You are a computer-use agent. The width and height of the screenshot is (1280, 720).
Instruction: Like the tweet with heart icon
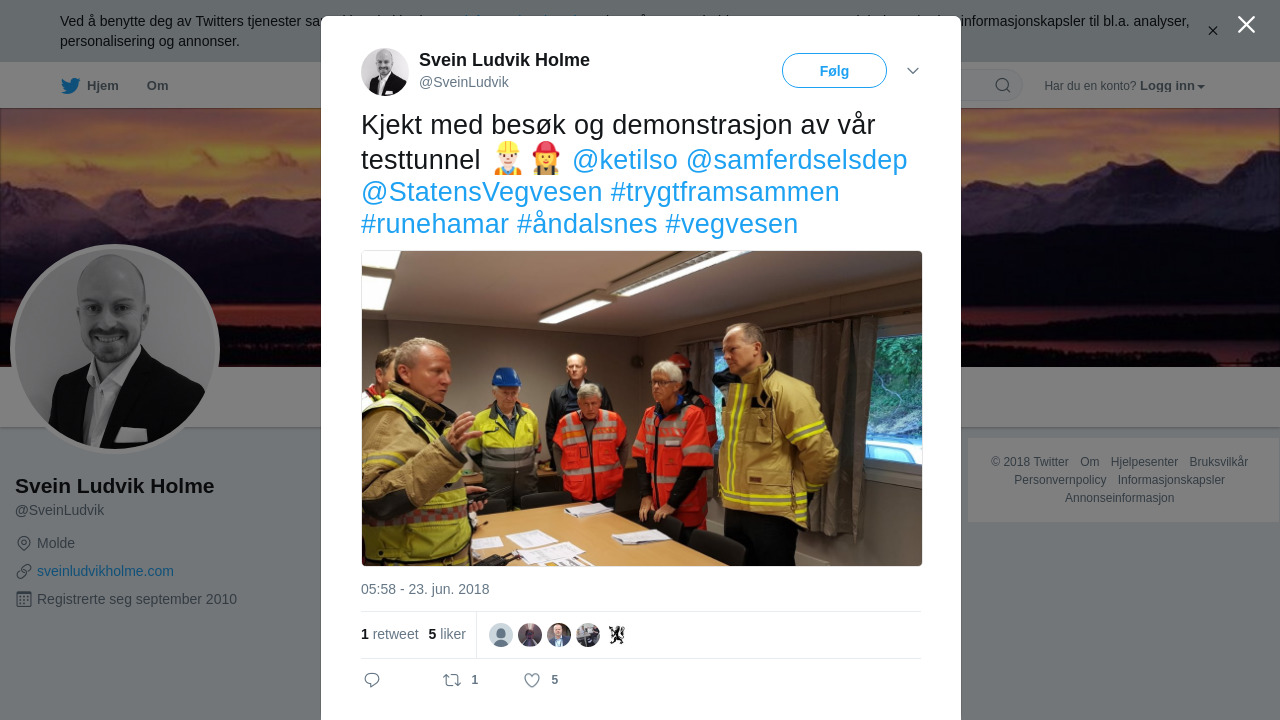(532, 680)
